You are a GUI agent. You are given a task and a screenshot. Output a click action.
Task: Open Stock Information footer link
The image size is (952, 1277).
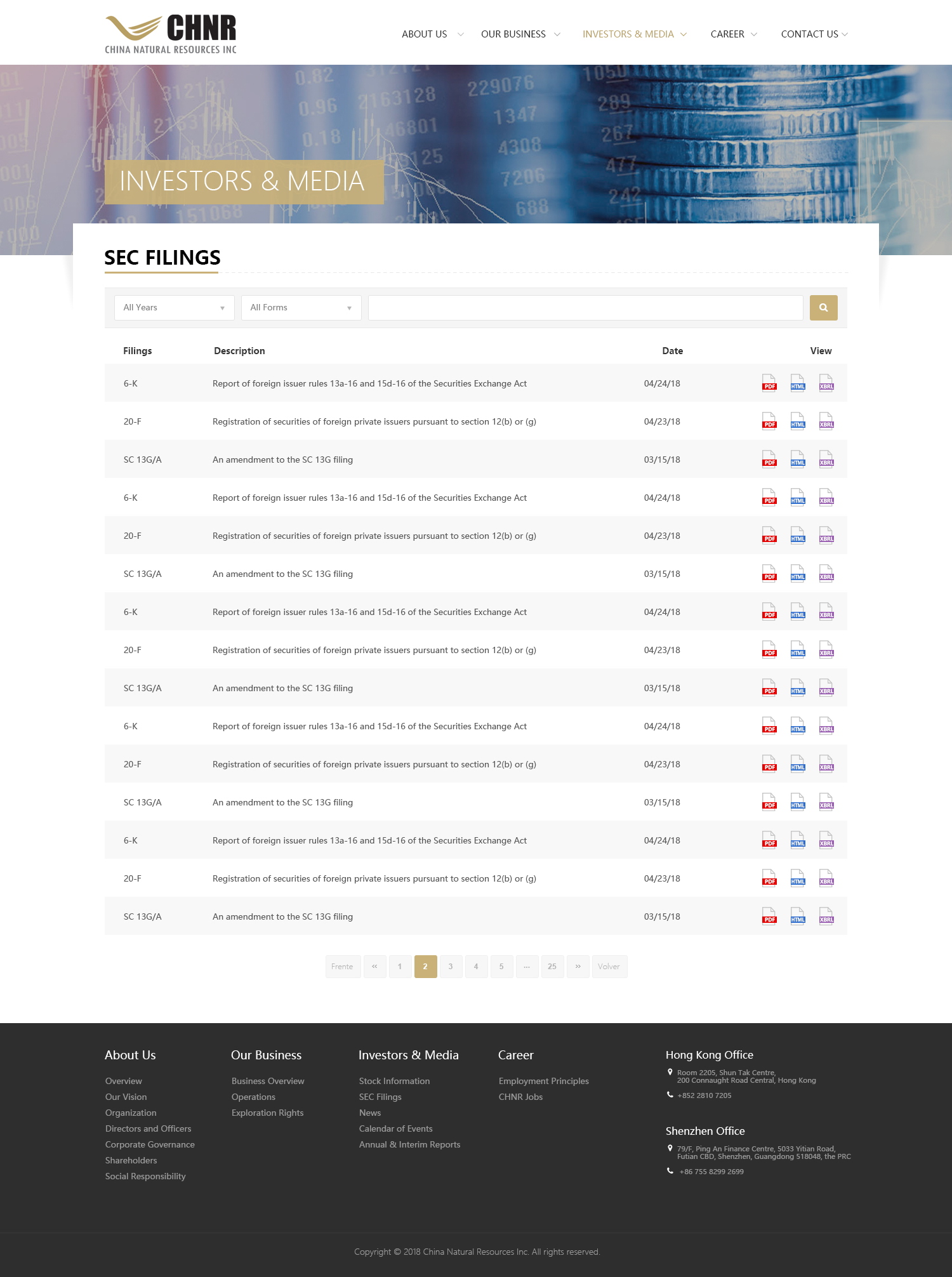pos(394,1081)
